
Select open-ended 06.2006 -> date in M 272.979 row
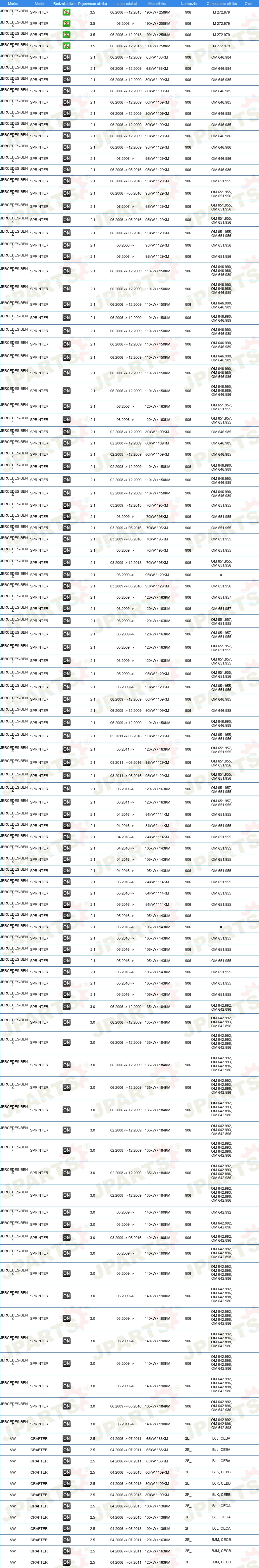(126, 24)
